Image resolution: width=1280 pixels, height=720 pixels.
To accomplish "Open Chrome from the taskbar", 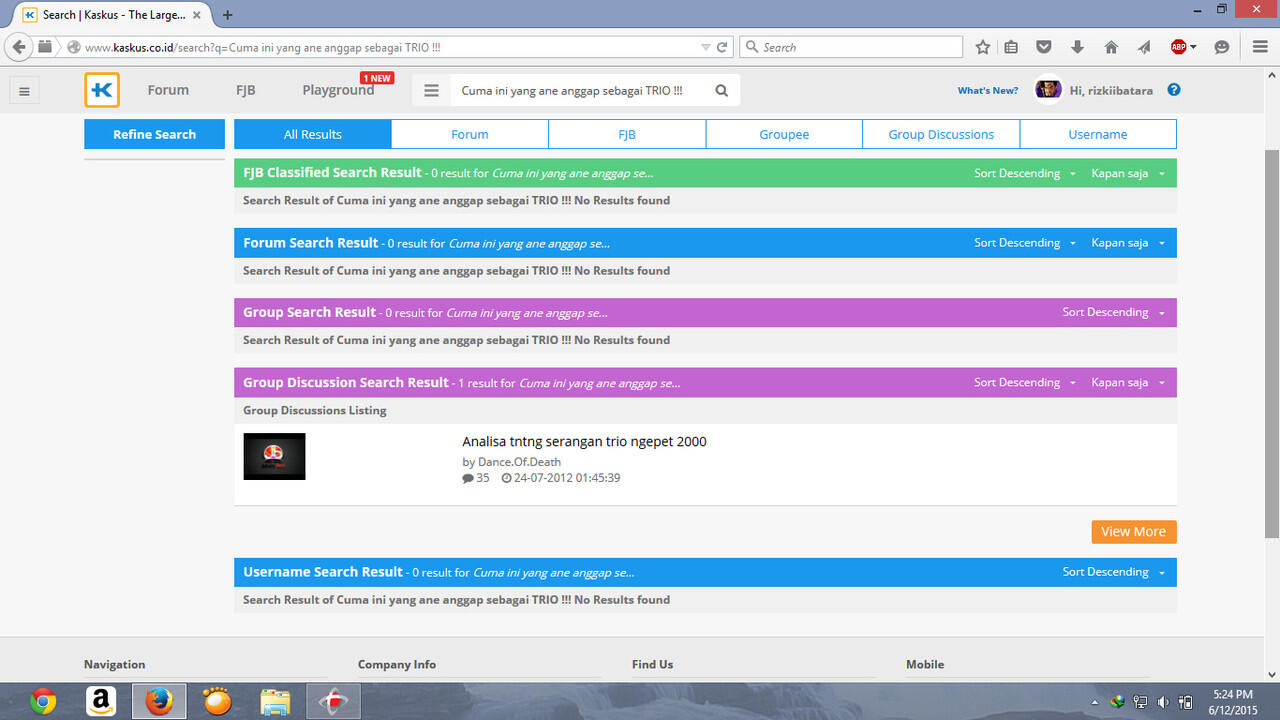I will [42, 702].
